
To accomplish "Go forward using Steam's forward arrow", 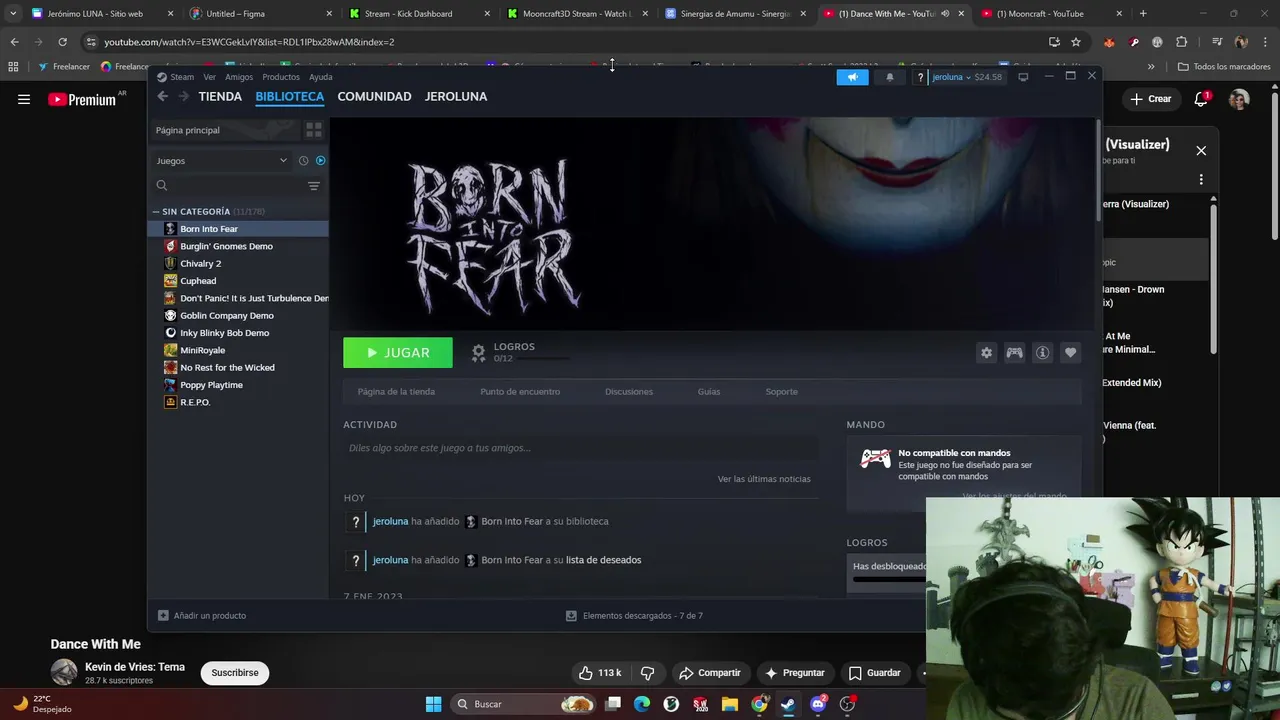I will coord(183,96).
